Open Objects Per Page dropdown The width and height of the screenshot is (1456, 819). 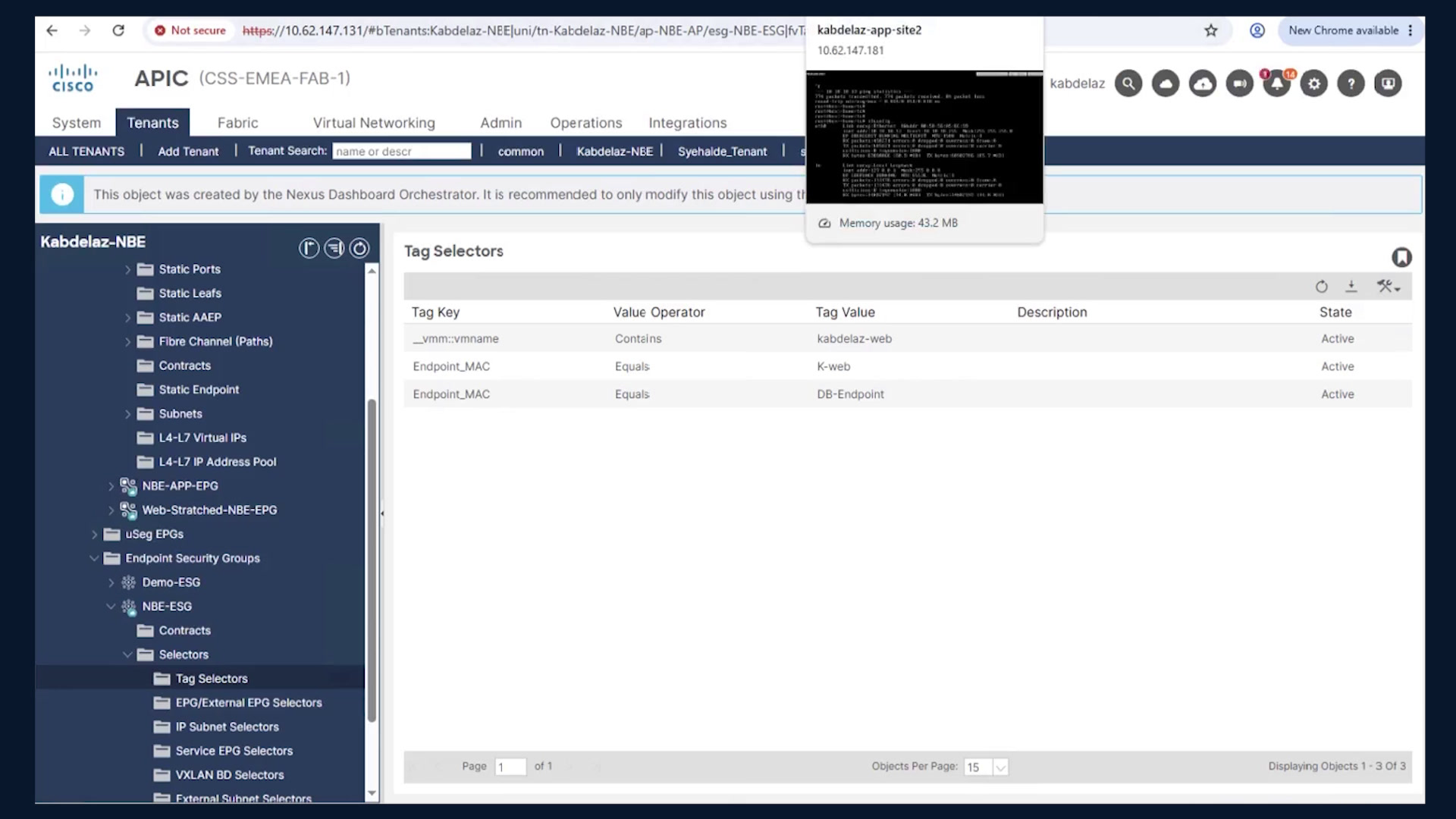coord(1000,767)
